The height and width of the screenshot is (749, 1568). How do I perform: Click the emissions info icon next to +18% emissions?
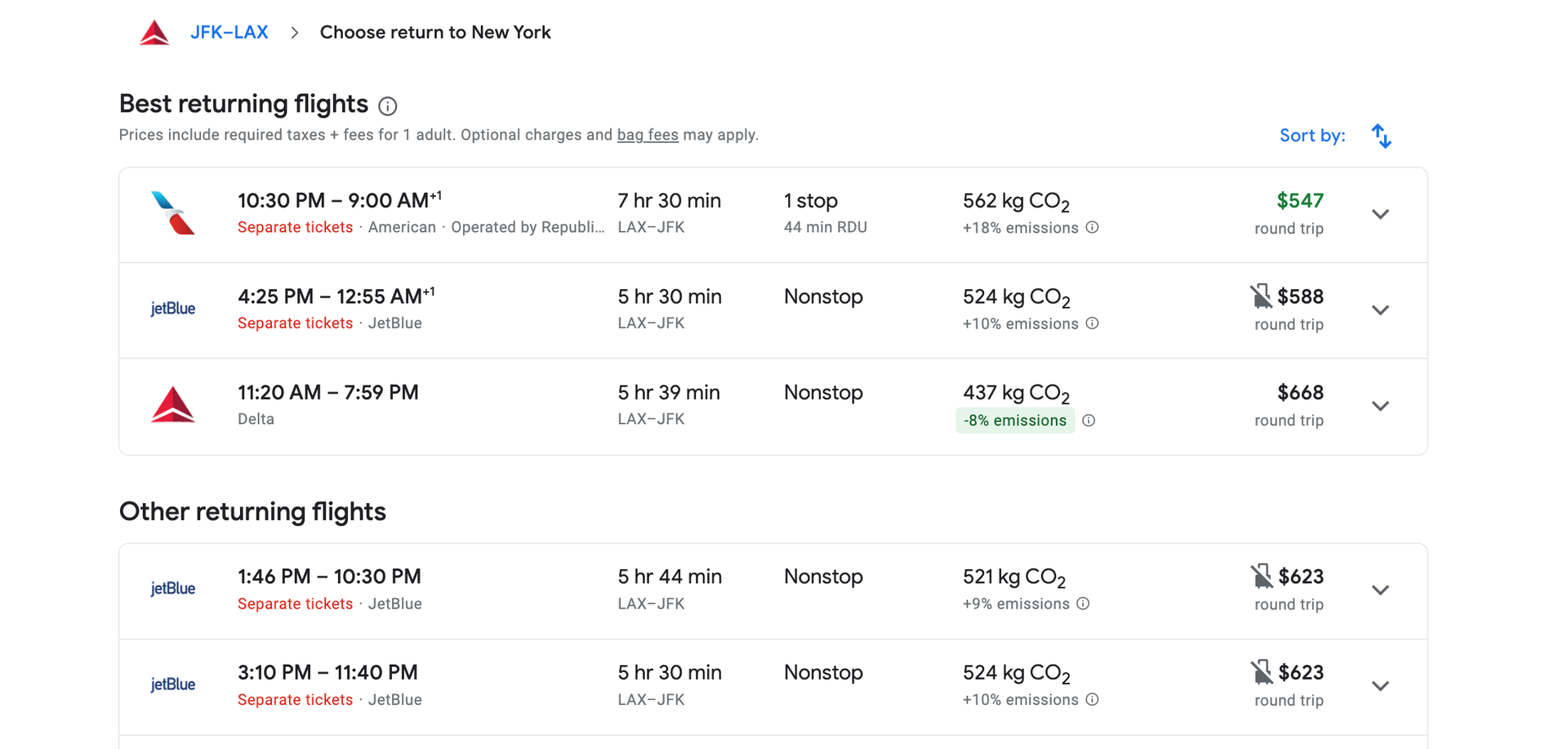point(1093,228)
